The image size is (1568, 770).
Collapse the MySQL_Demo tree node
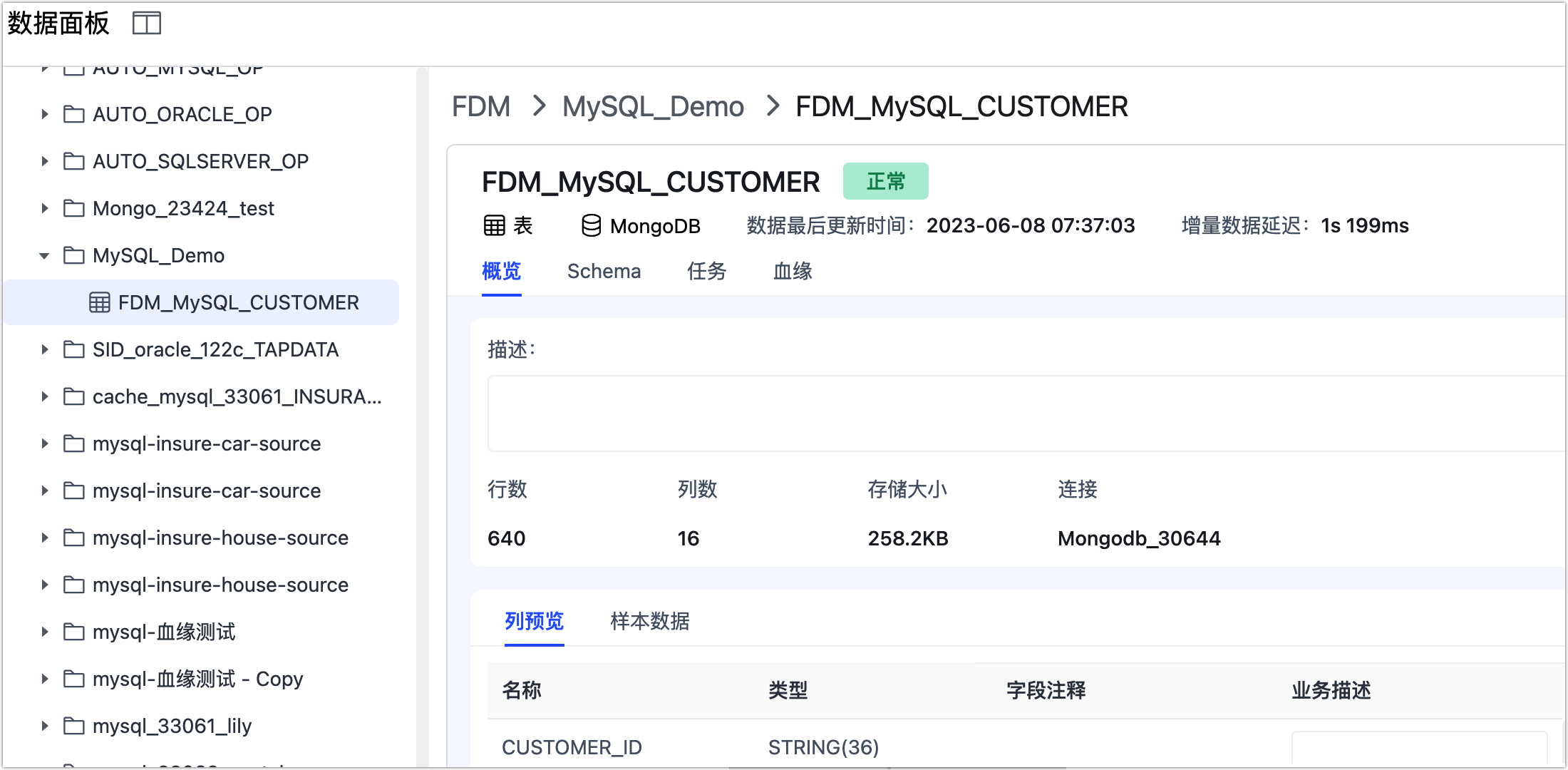coord(43,255)
